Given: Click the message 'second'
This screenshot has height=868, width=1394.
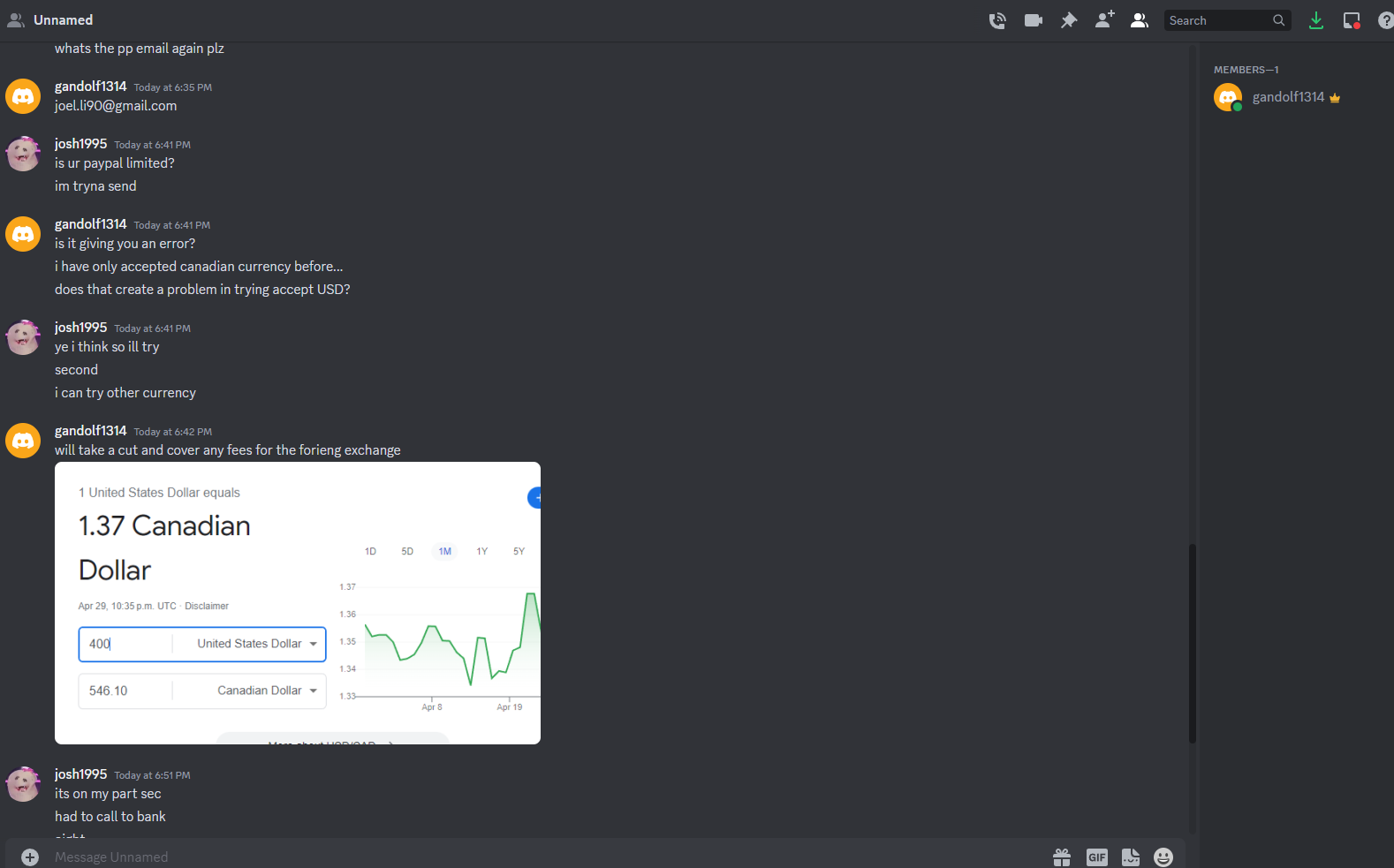Looking at the screenshot, I should click(x=76, y=370).
